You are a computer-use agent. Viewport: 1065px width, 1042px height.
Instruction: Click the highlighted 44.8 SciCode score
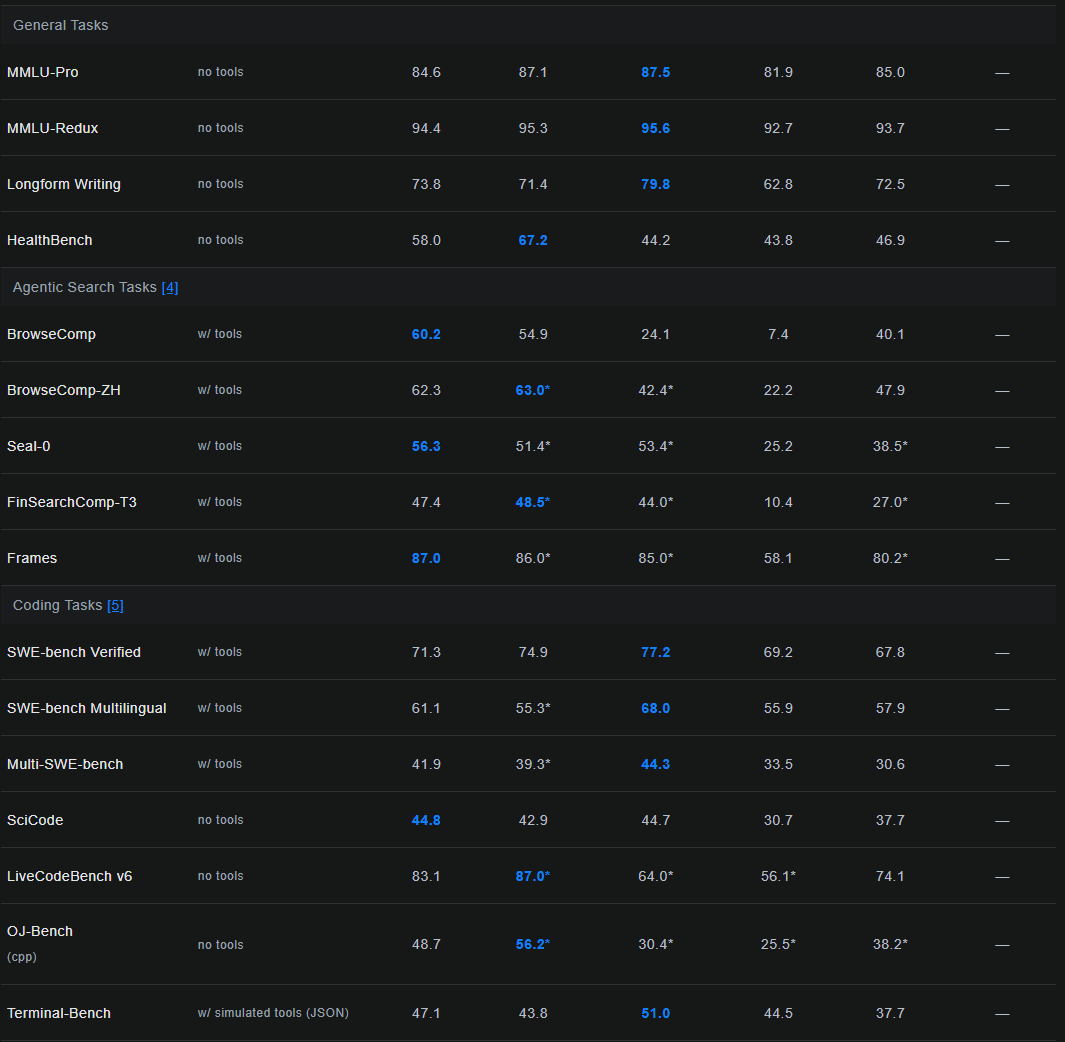click(426, 820)
